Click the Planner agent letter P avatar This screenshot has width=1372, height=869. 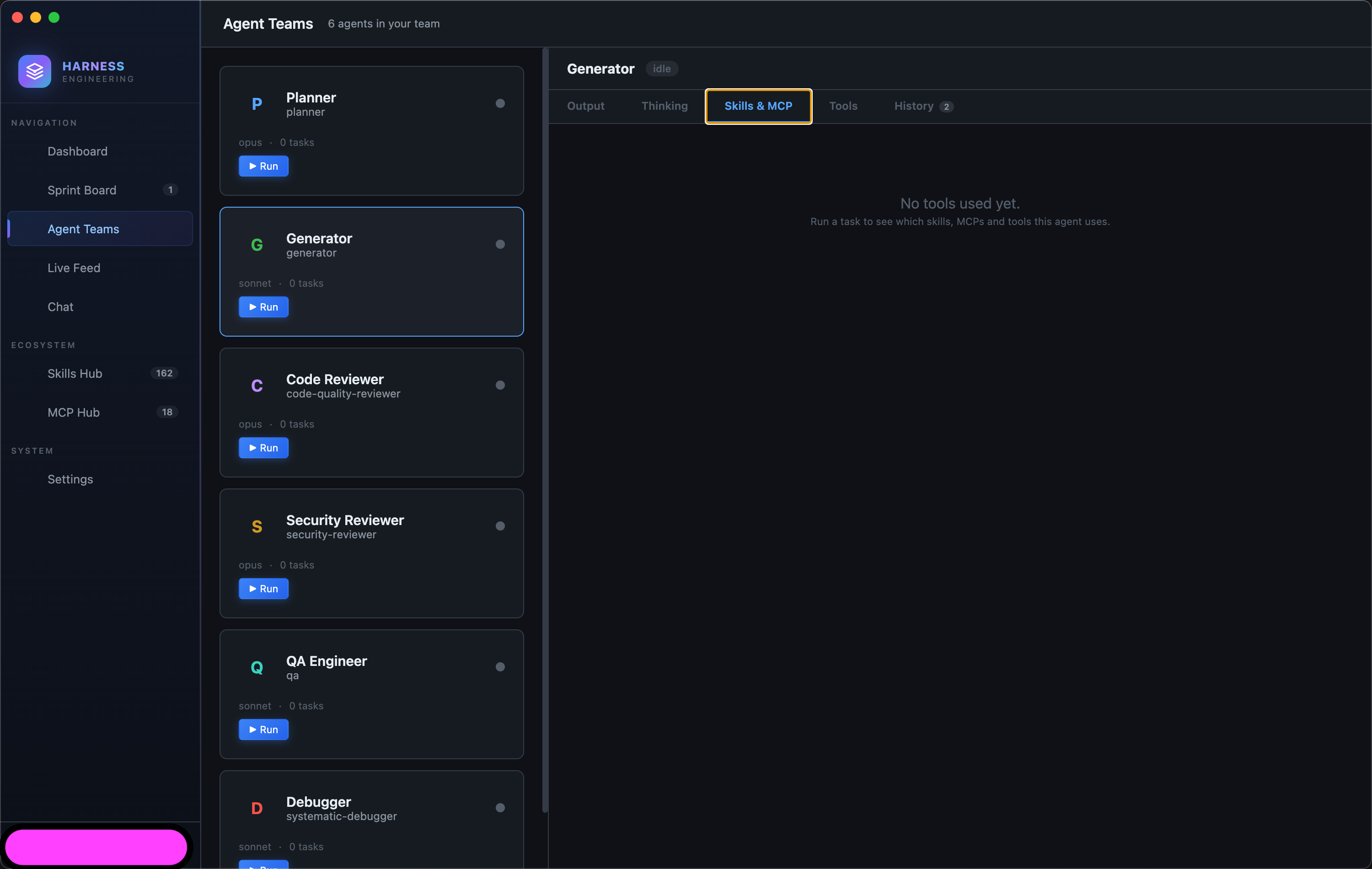click(x=257, y=104)
